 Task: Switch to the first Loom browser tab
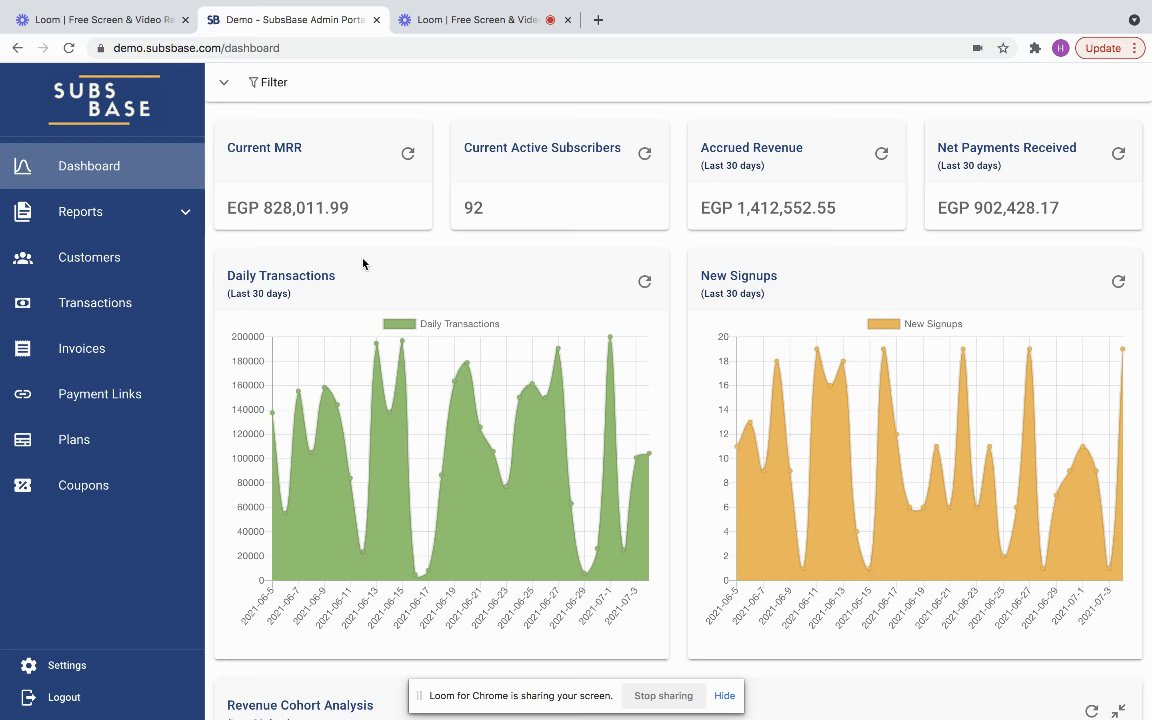(102, 20)
